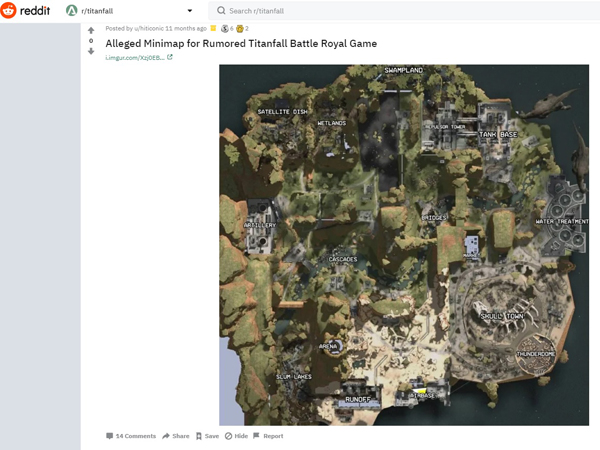This screenshot has width=600, height=450.
Task: Click the r/titanfall community icon
Action: click(x=72, y=11)
